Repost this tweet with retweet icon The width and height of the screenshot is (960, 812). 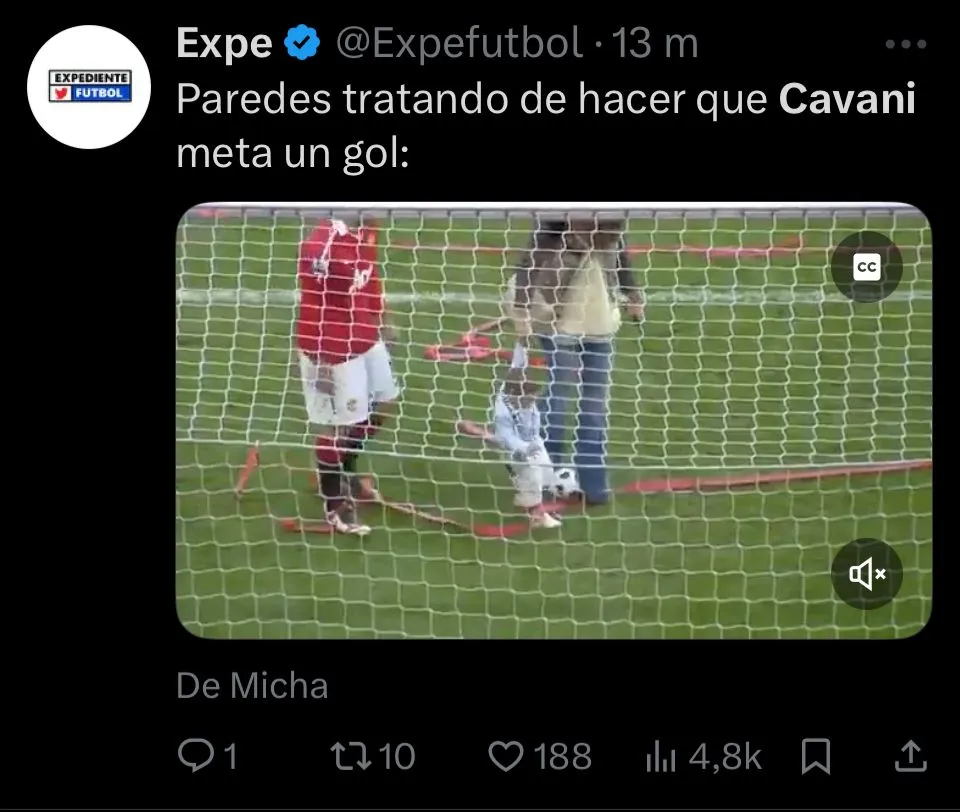351,756
